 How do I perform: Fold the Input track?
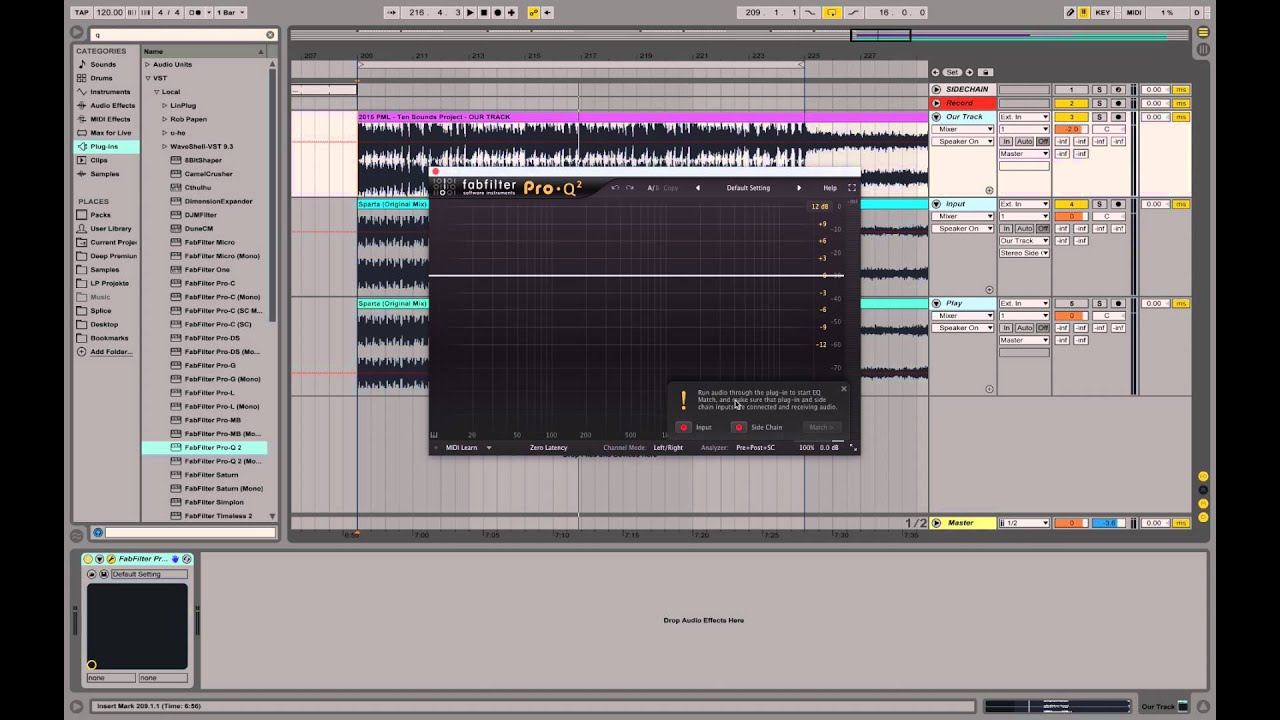pos(937,204)
